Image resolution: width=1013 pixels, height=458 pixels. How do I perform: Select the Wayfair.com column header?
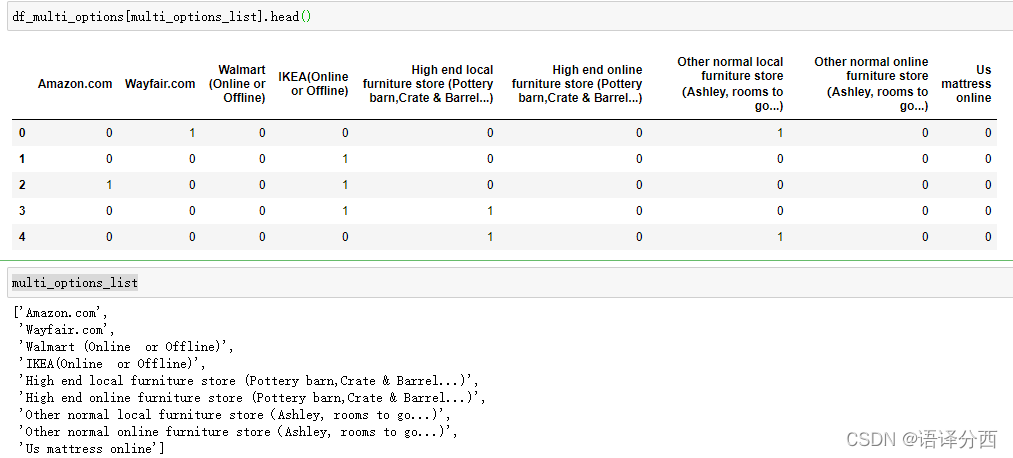[x=160, y=84]
